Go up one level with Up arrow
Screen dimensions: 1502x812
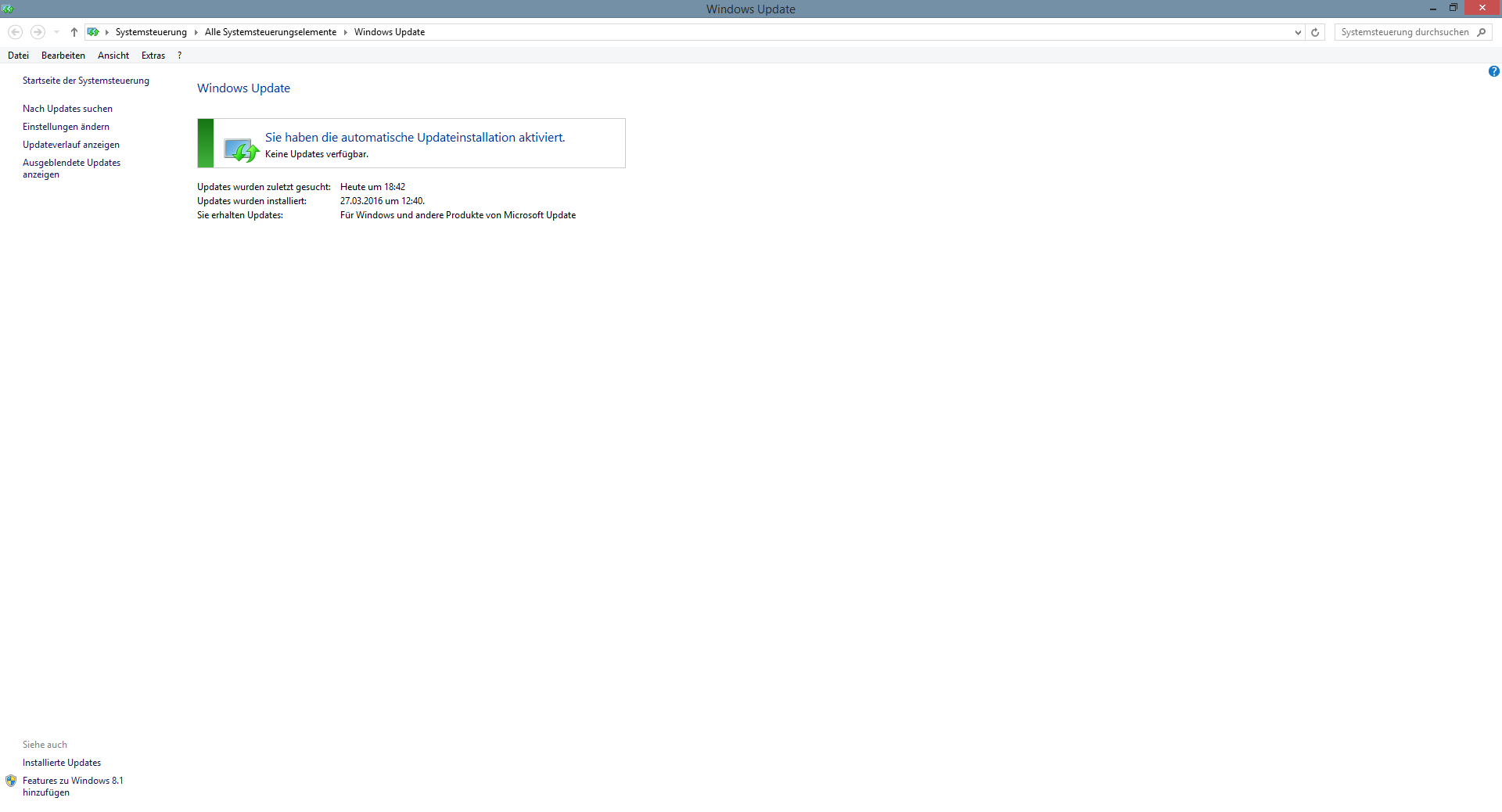click(x=74, y=32)
